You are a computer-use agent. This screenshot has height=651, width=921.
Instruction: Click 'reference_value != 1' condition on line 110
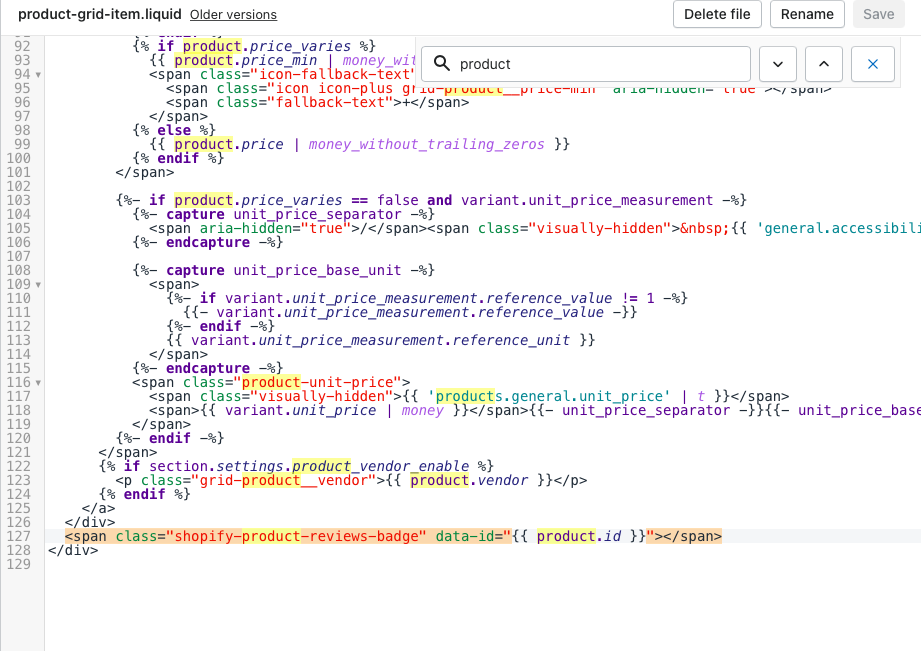pos(570,298)
